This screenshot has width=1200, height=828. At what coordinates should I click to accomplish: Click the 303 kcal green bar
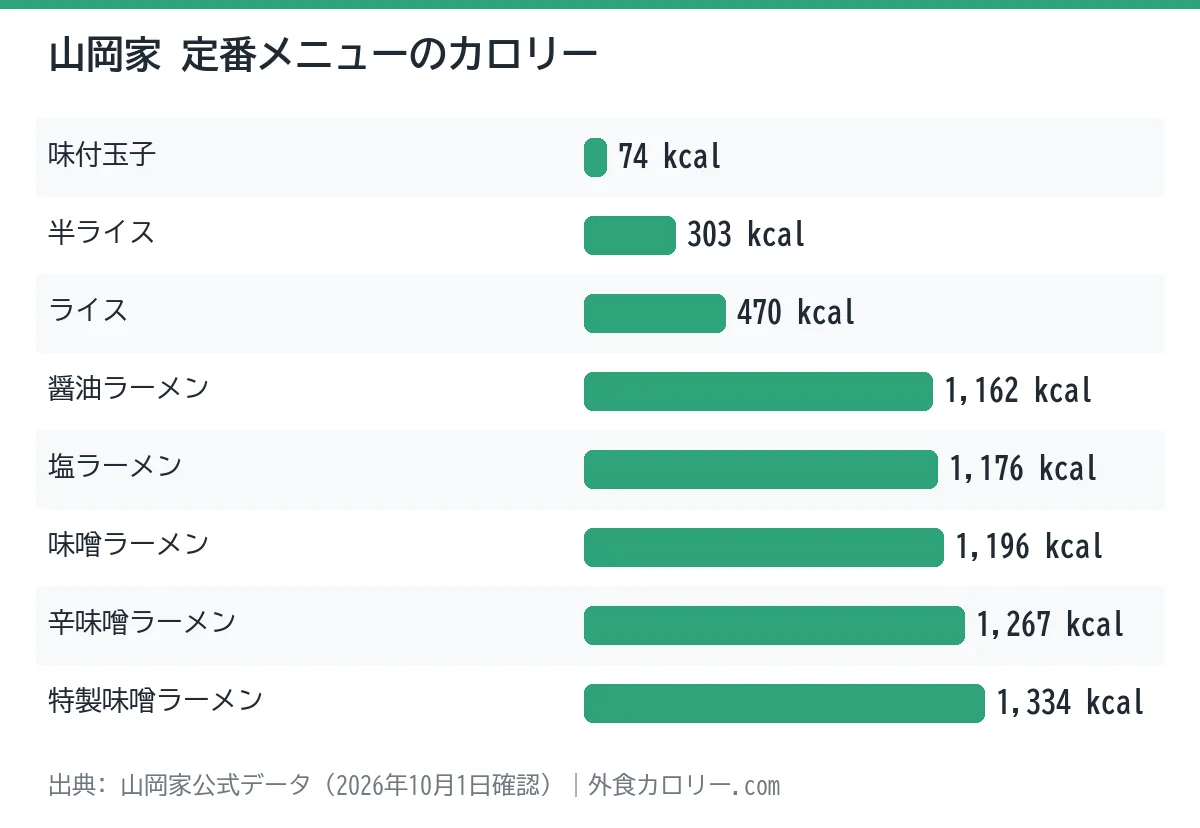point(630,236)
